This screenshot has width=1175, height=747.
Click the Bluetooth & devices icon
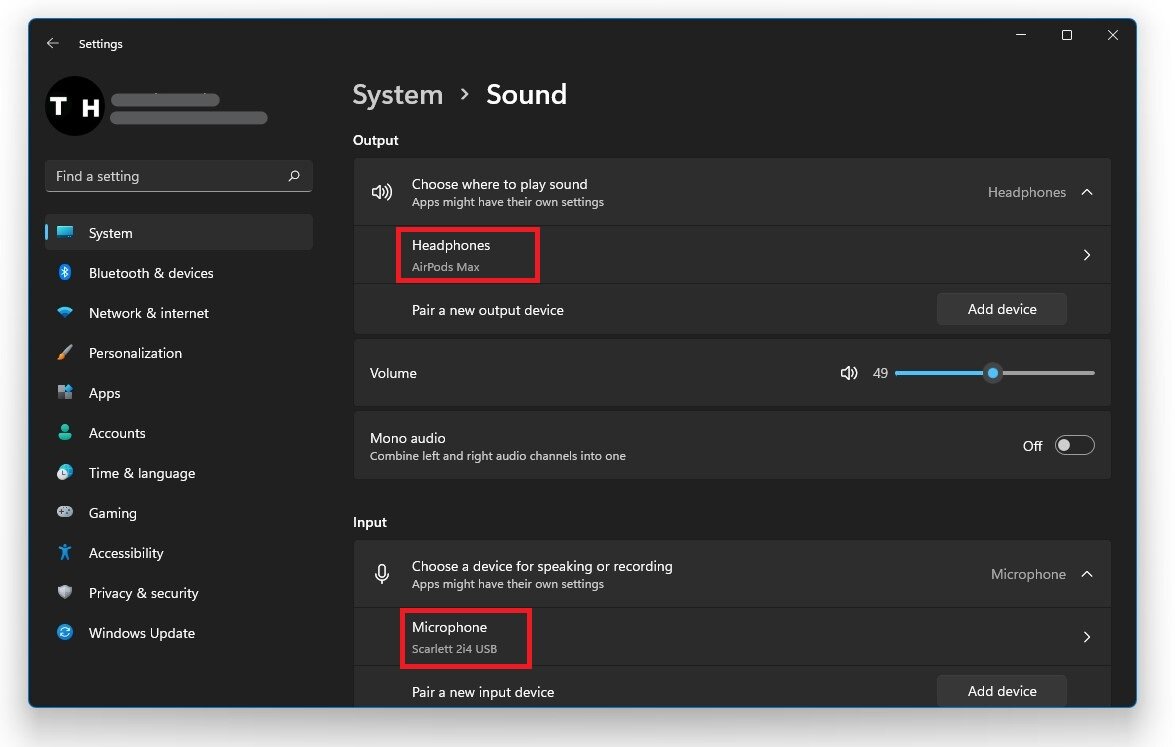coord(65,273)
